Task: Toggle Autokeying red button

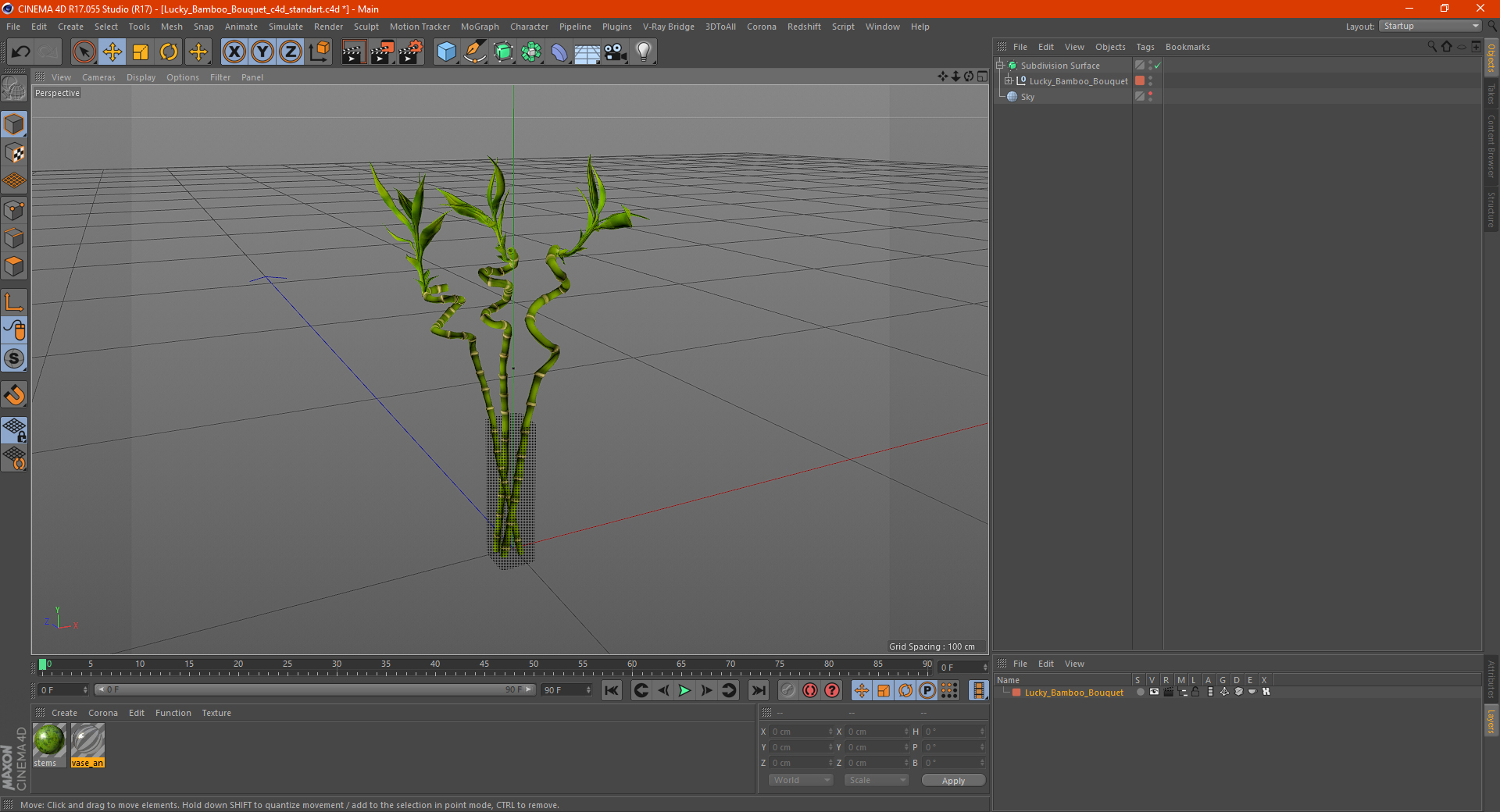Action: point(810,690)
